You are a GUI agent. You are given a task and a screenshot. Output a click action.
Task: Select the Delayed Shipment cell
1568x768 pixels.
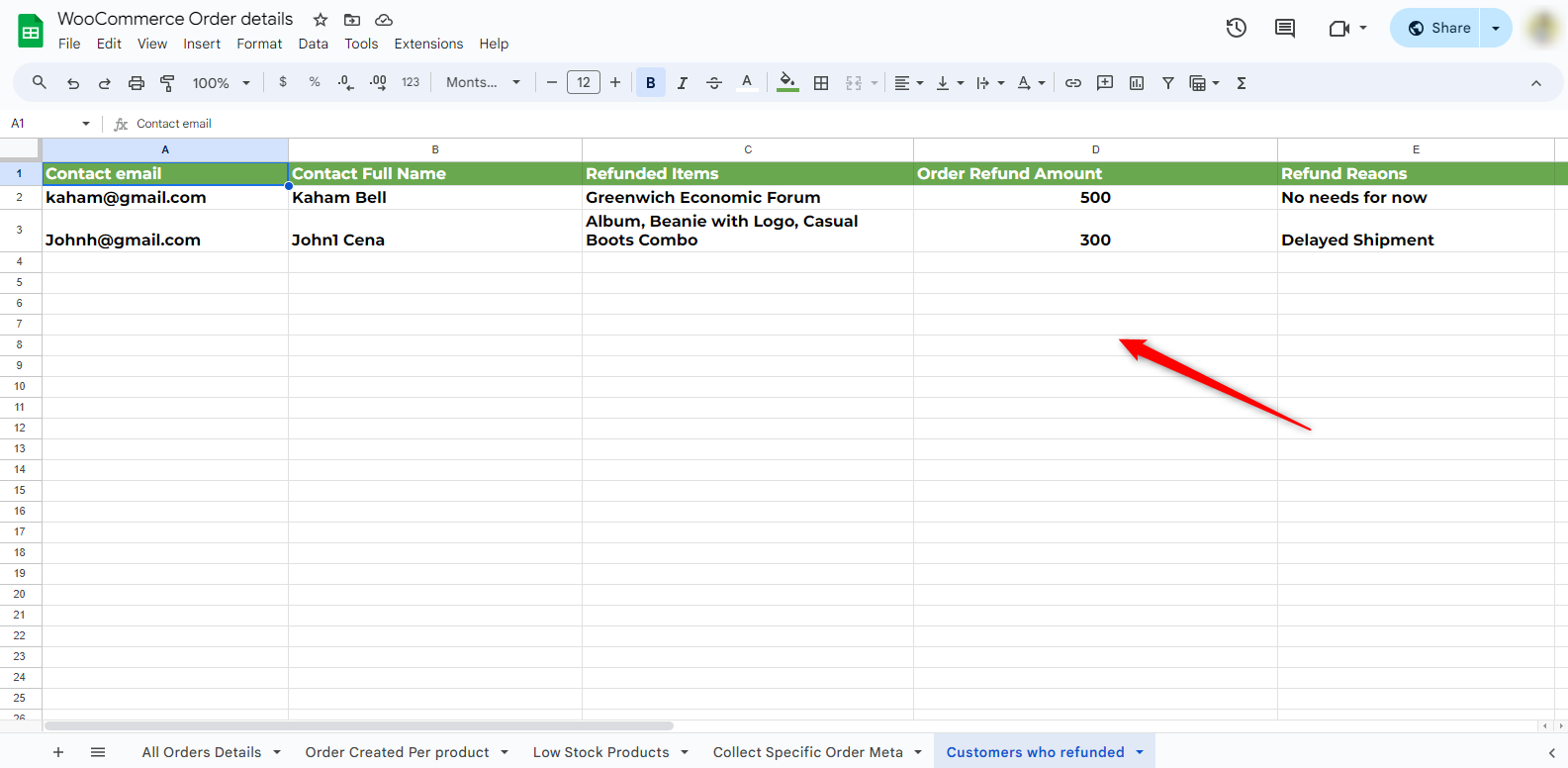(1416, 231)
